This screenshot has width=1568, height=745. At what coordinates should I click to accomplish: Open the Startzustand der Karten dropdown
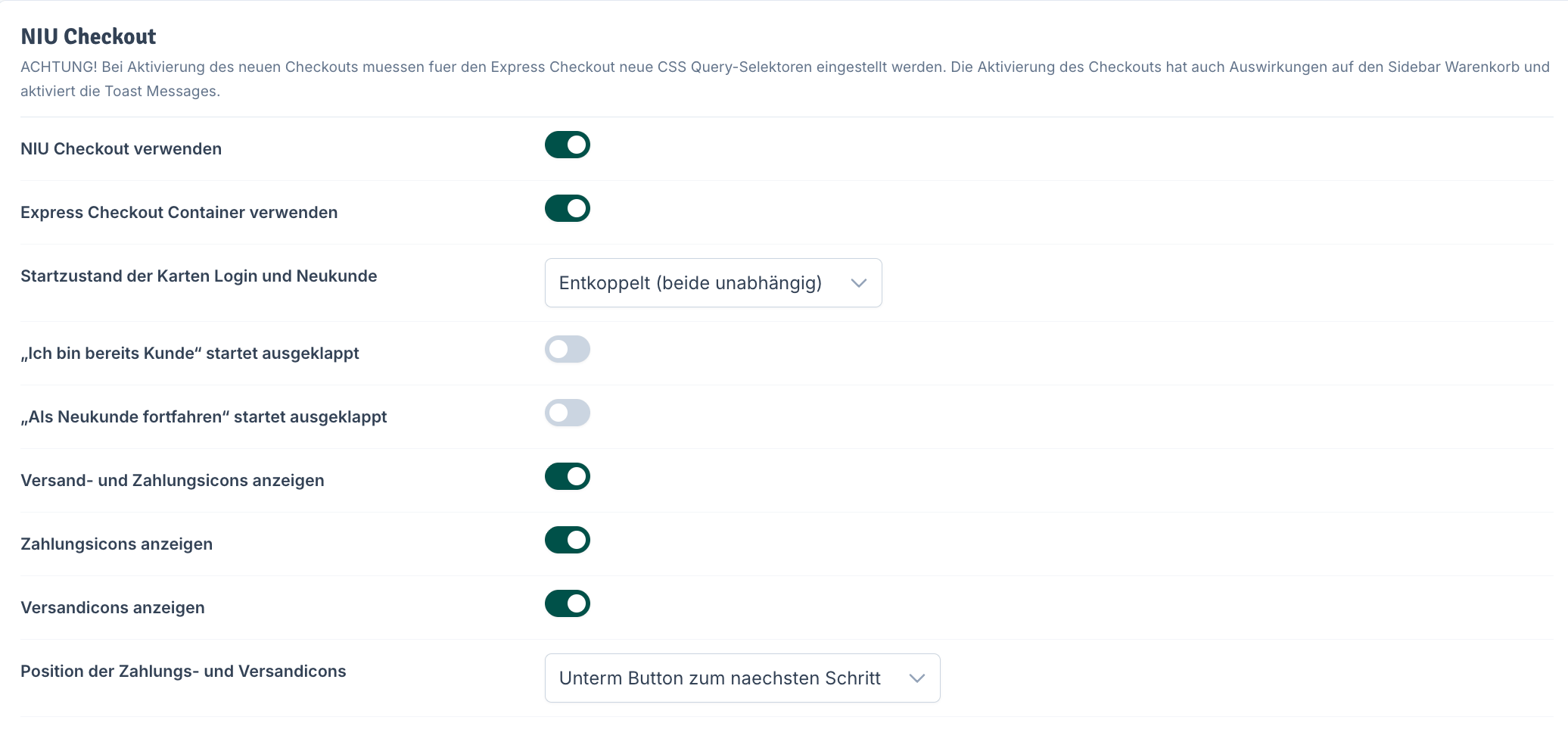(x=714, y=283)
